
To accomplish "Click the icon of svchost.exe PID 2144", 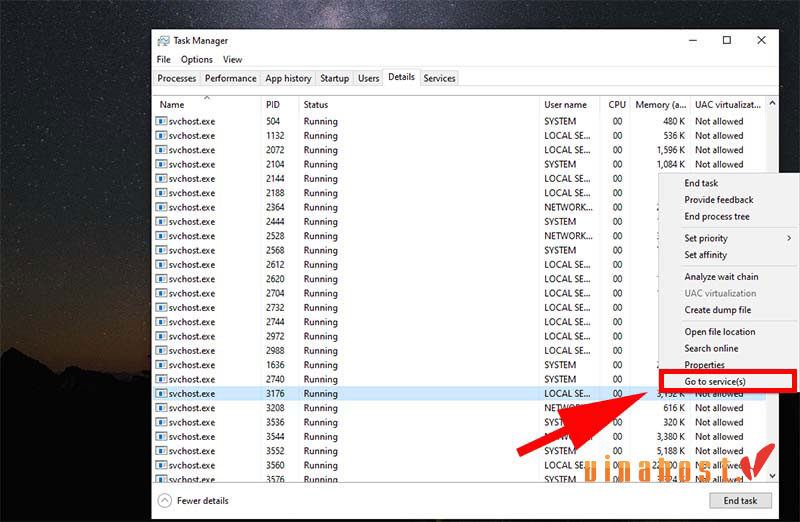I will tap(161, 179).
